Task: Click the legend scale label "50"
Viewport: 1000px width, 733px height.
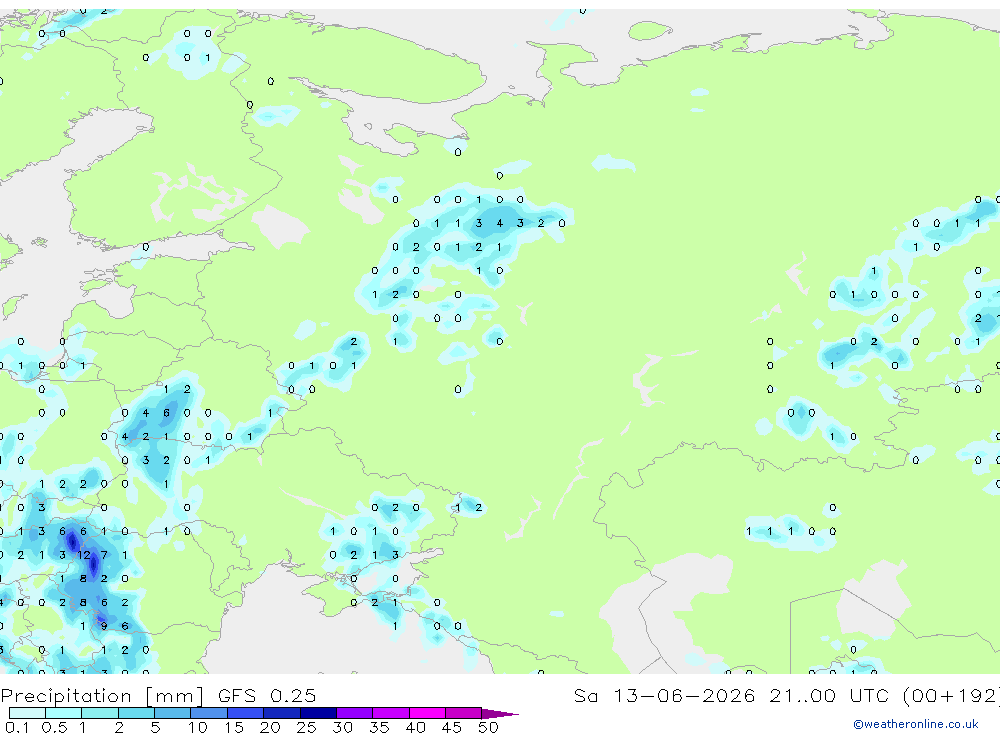Action: click(x=488, y=727)
